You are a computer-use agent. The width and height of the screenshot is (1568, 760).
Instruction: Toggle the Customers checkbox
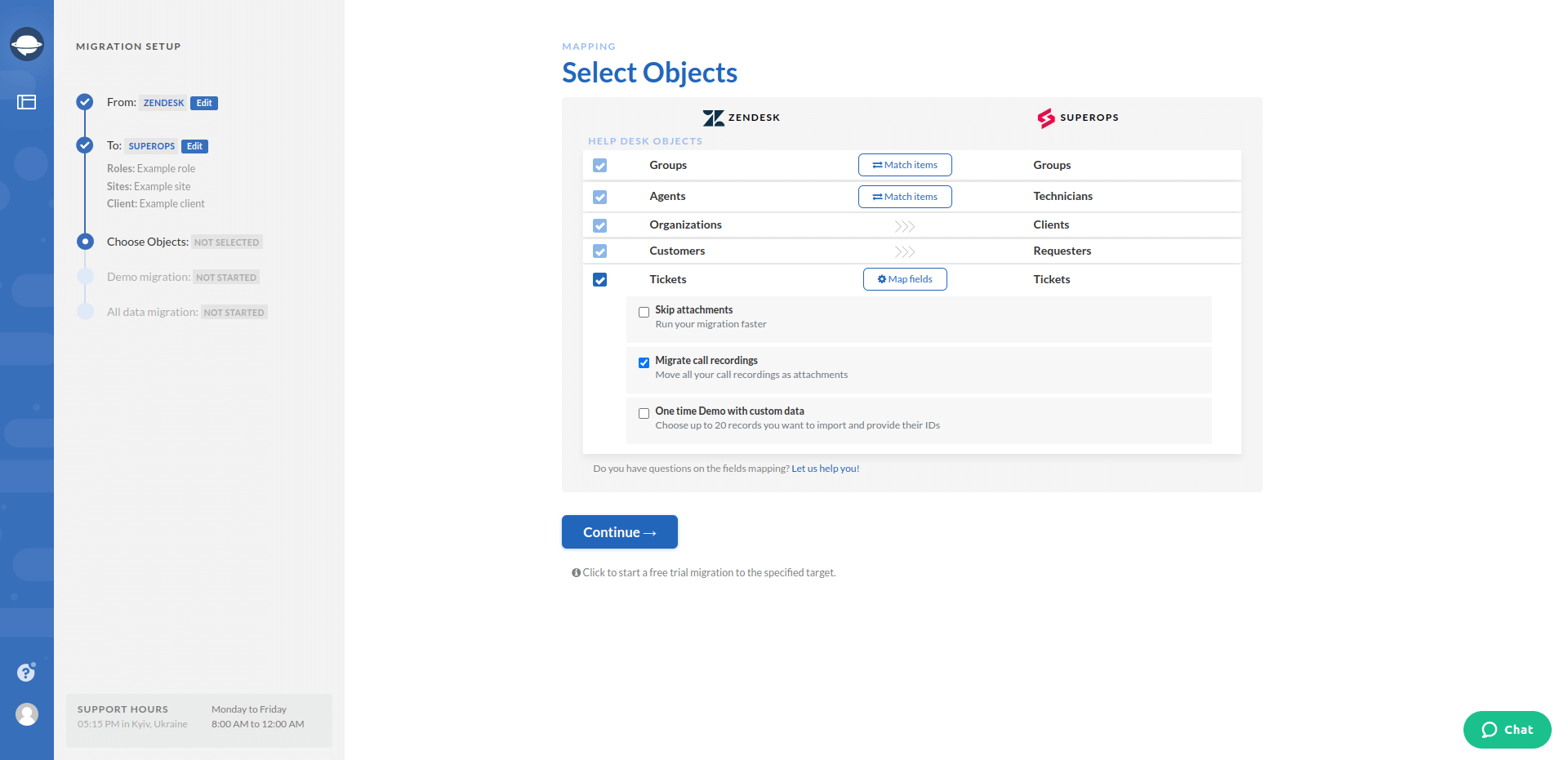pos(600,251)
